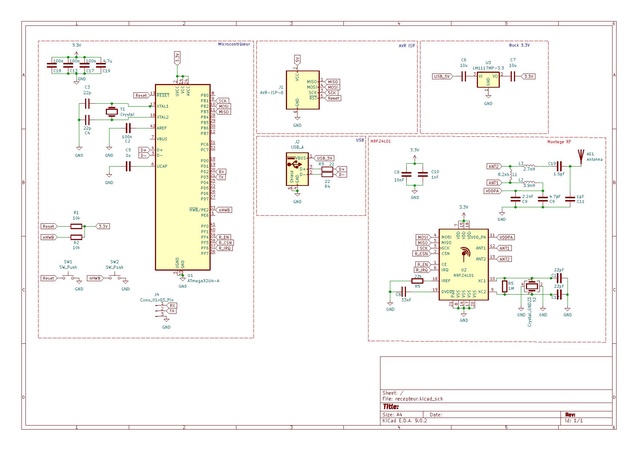Click decoupling capacitor C18 symbol

(x=51, y=65)
